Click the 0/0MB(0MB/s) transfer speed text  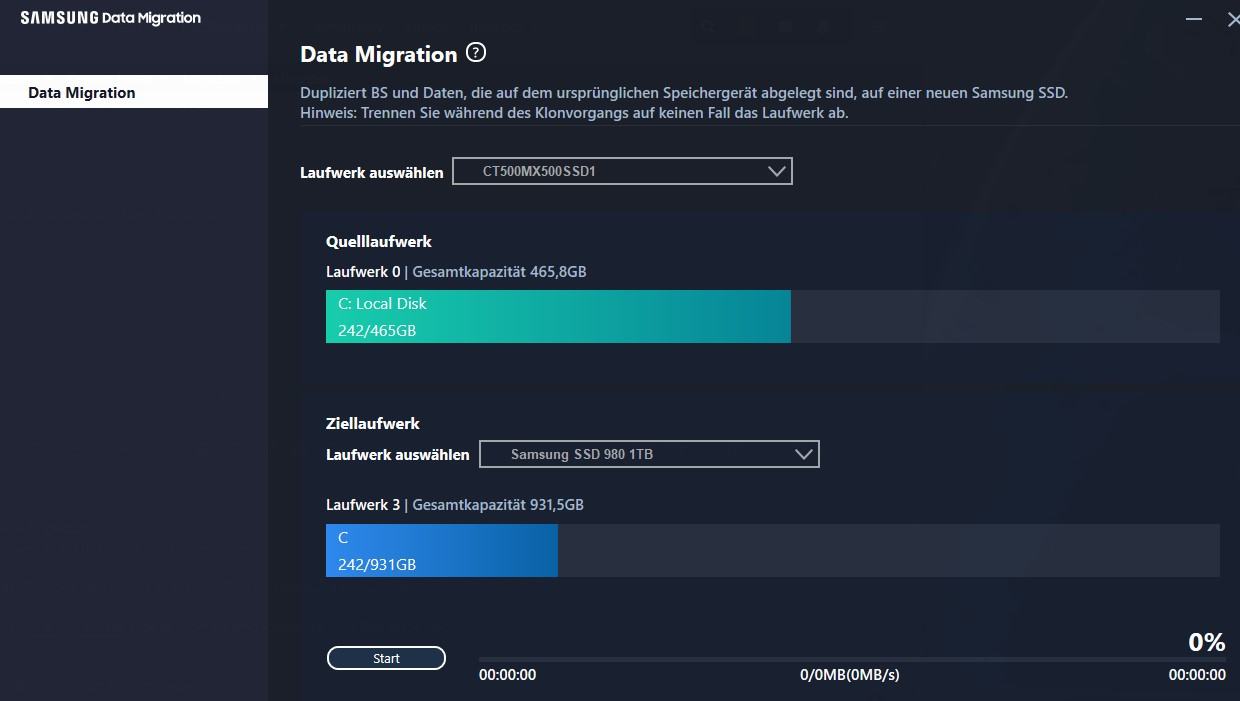(x=850, y=675)
